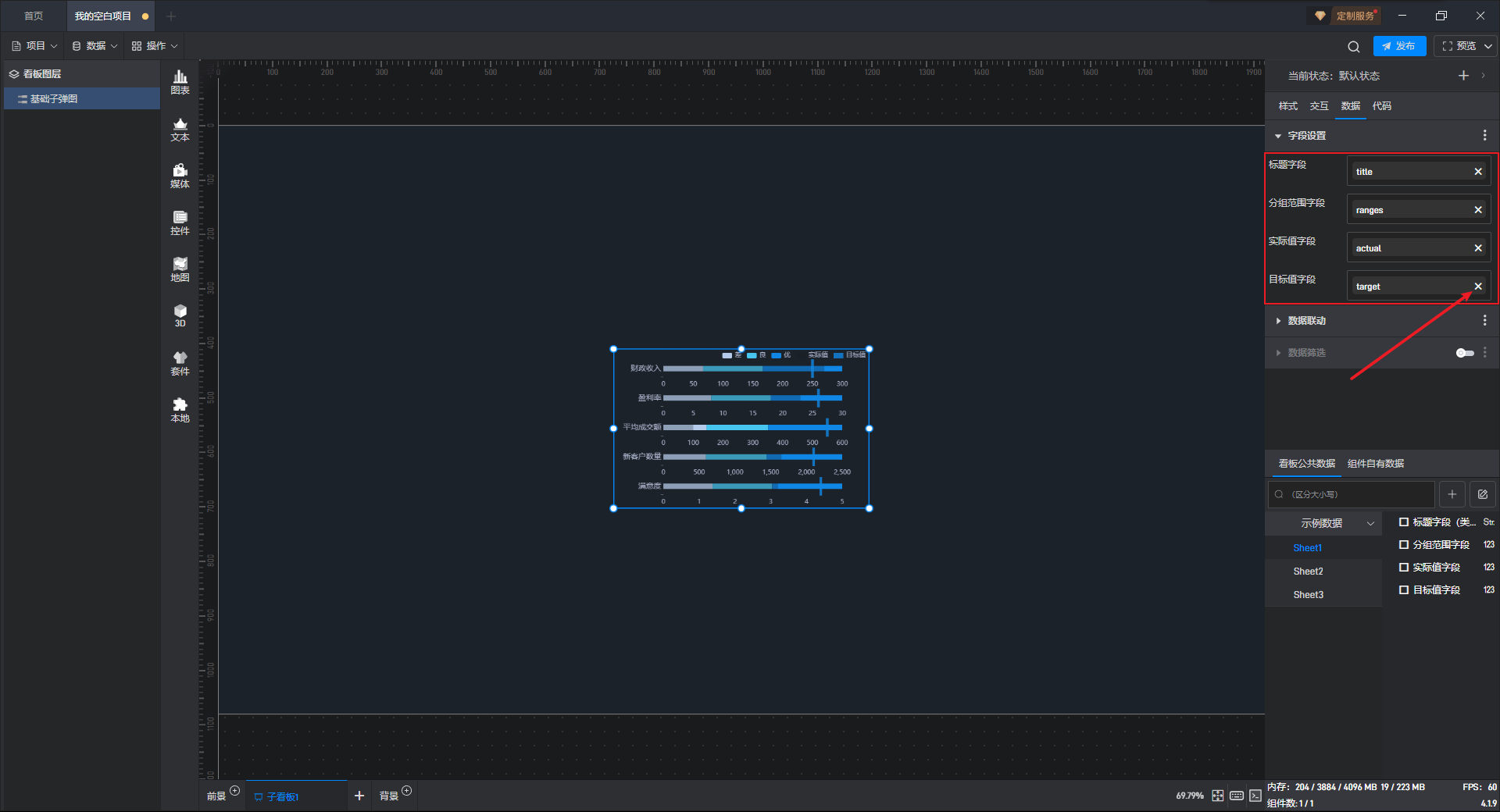
Task: Click the edit data icon beside search box
Action: click(1482, 494)
